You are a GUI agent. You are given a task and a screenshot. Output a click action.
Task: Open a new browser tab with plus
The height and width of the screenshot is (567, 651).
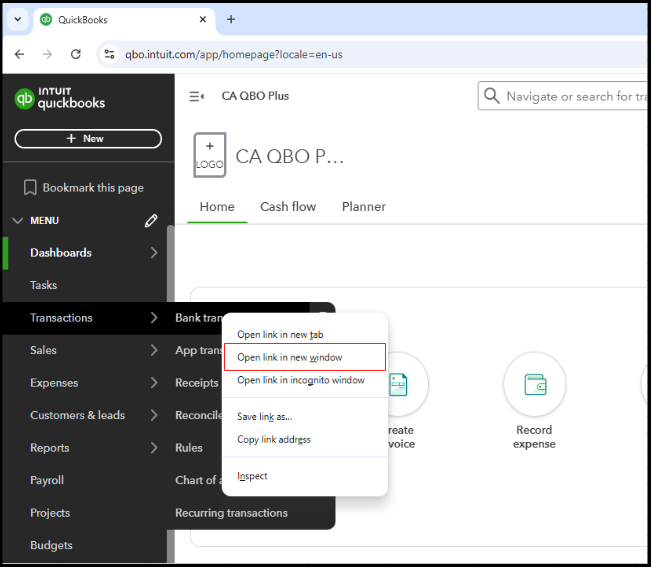231,20
